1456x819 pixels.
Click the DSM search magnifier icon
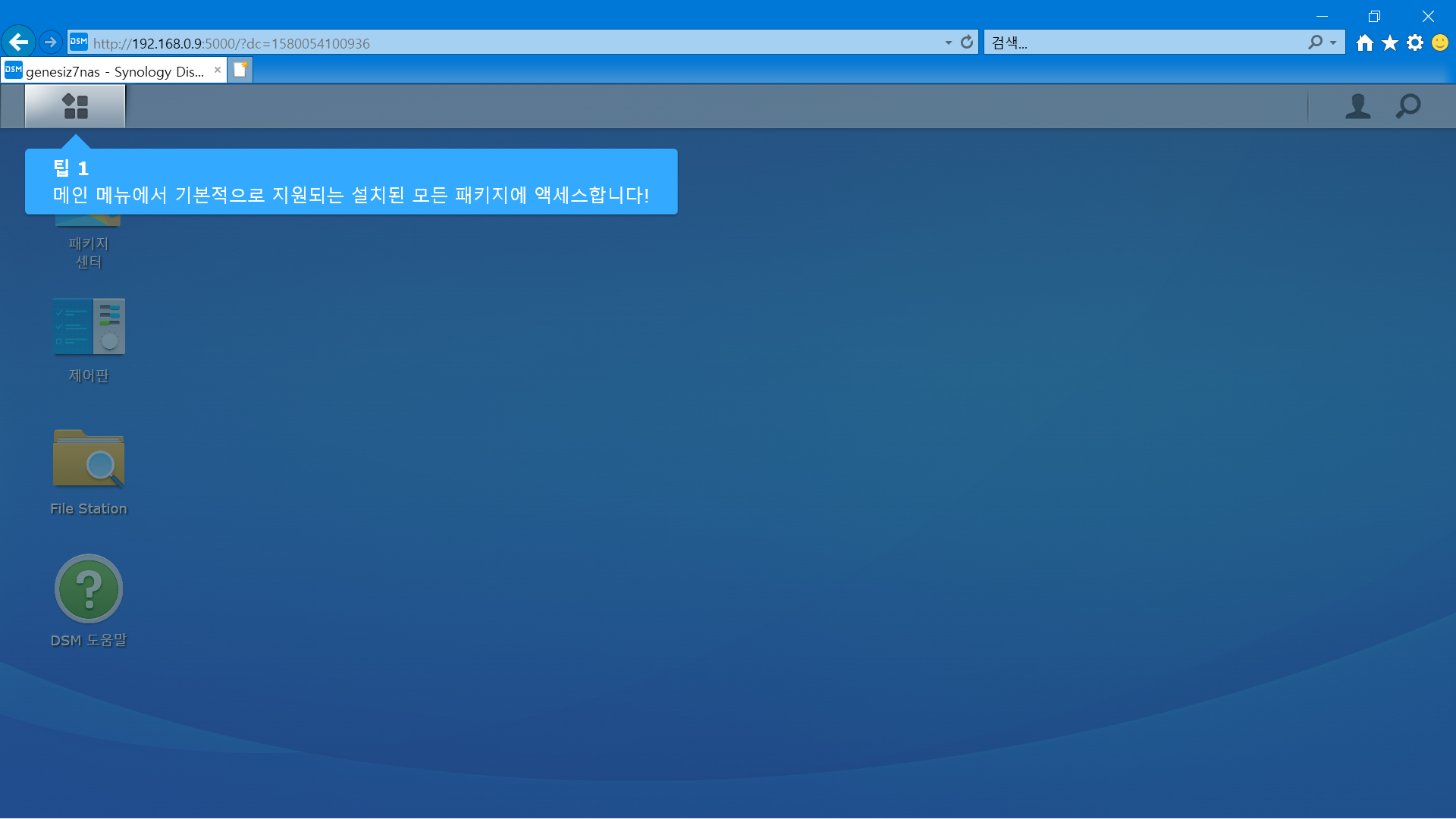(x=1408, y=106)
